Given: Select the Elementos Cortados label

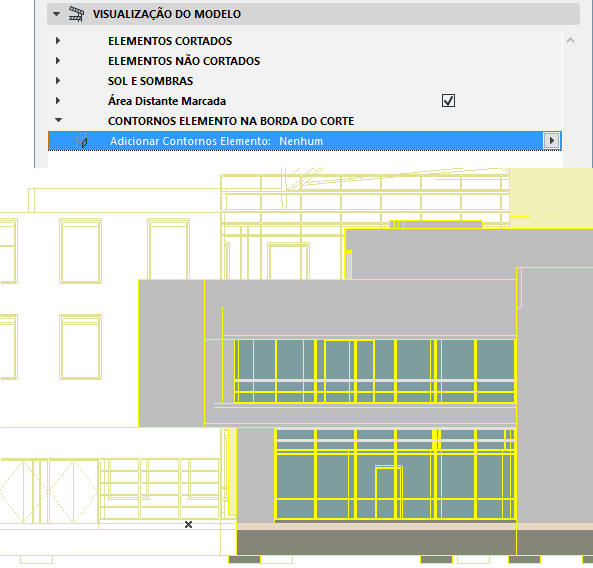Looking at the screenshot, I should pyautogui.click(x=170, y=41).
